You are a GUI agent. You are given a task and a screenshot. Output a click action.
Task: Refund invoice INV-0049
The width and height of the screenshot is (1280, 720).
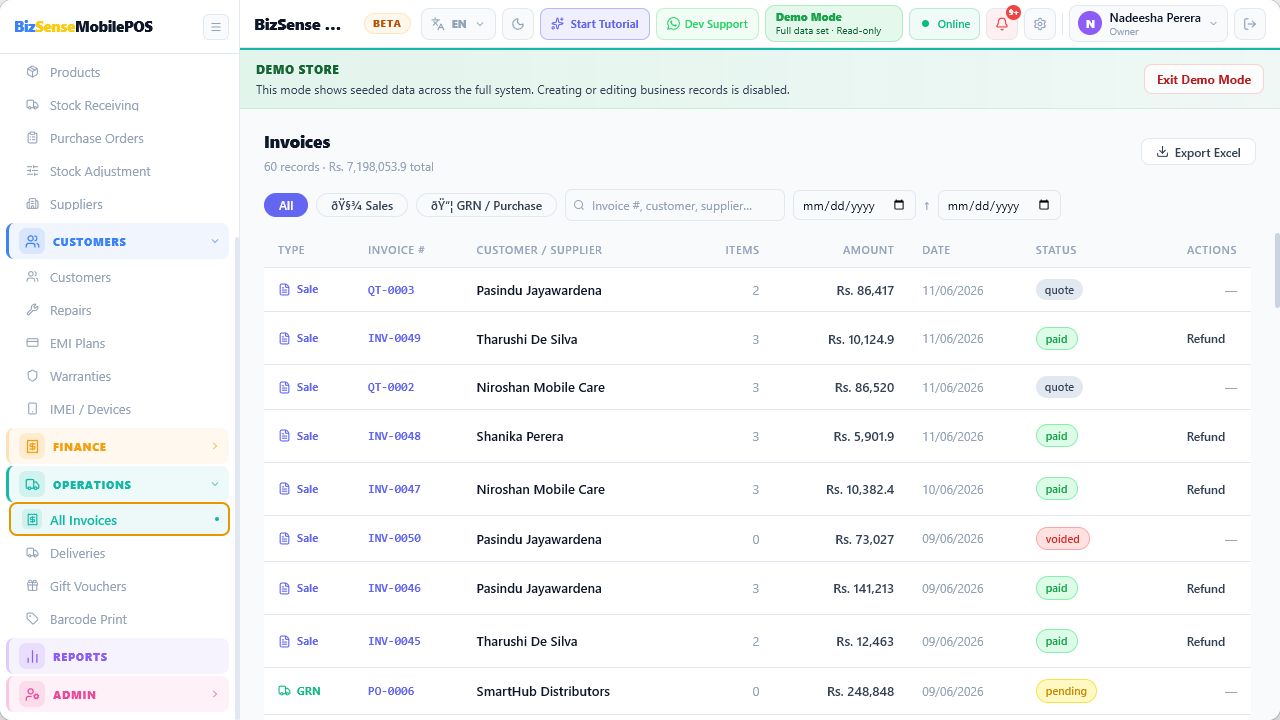pos(1206,339)
